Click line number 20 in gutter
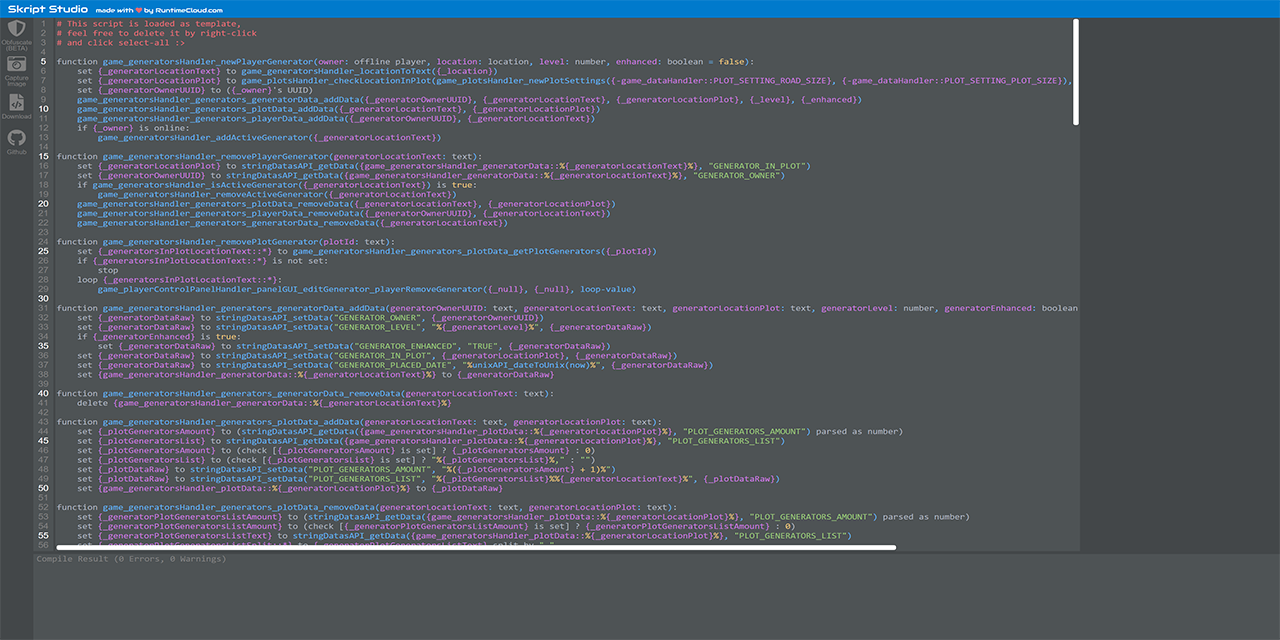1280x640 pixels. click(43, 204)
